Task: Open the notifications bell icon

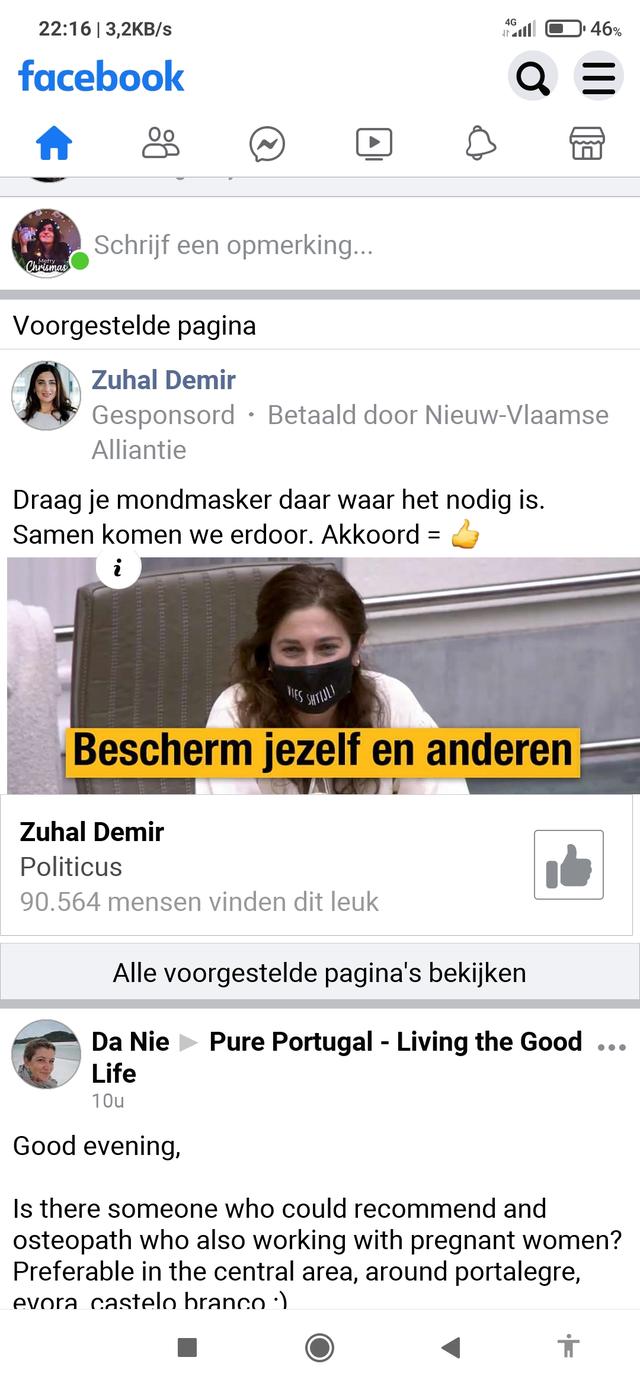Action: pos(481,144)
